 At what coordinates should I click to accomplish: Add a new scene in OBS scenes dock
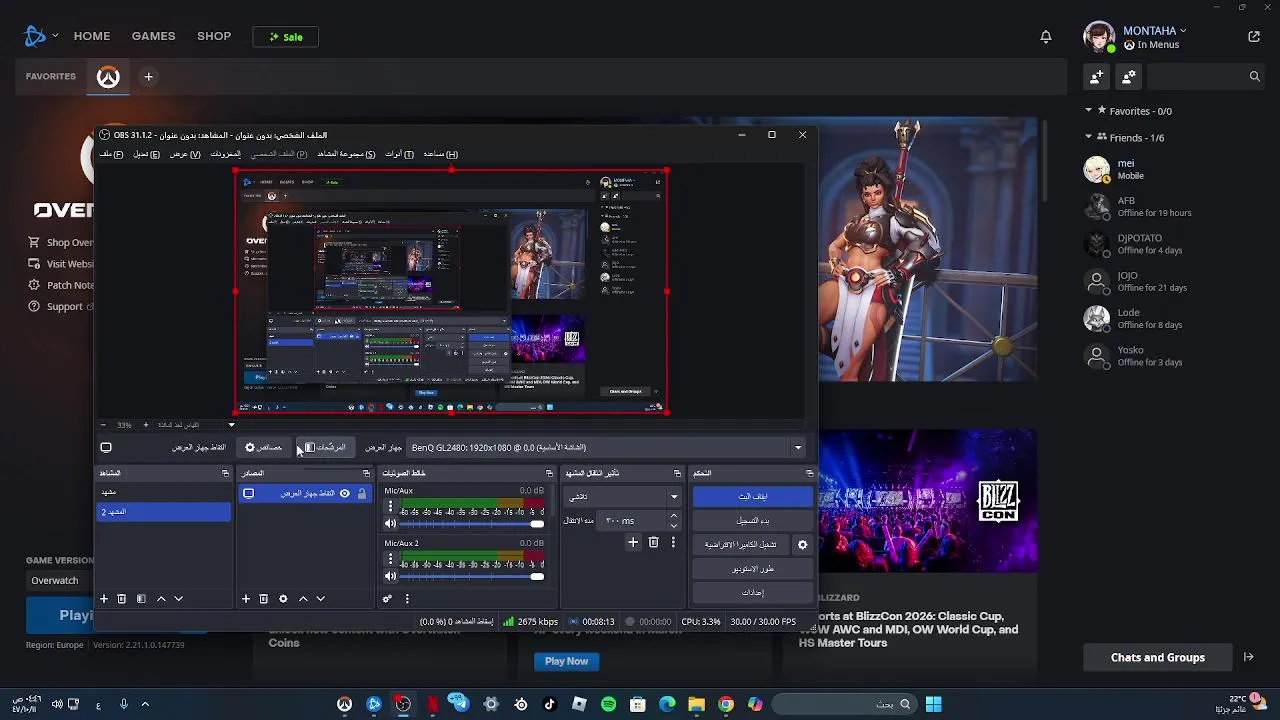(103, 599)
